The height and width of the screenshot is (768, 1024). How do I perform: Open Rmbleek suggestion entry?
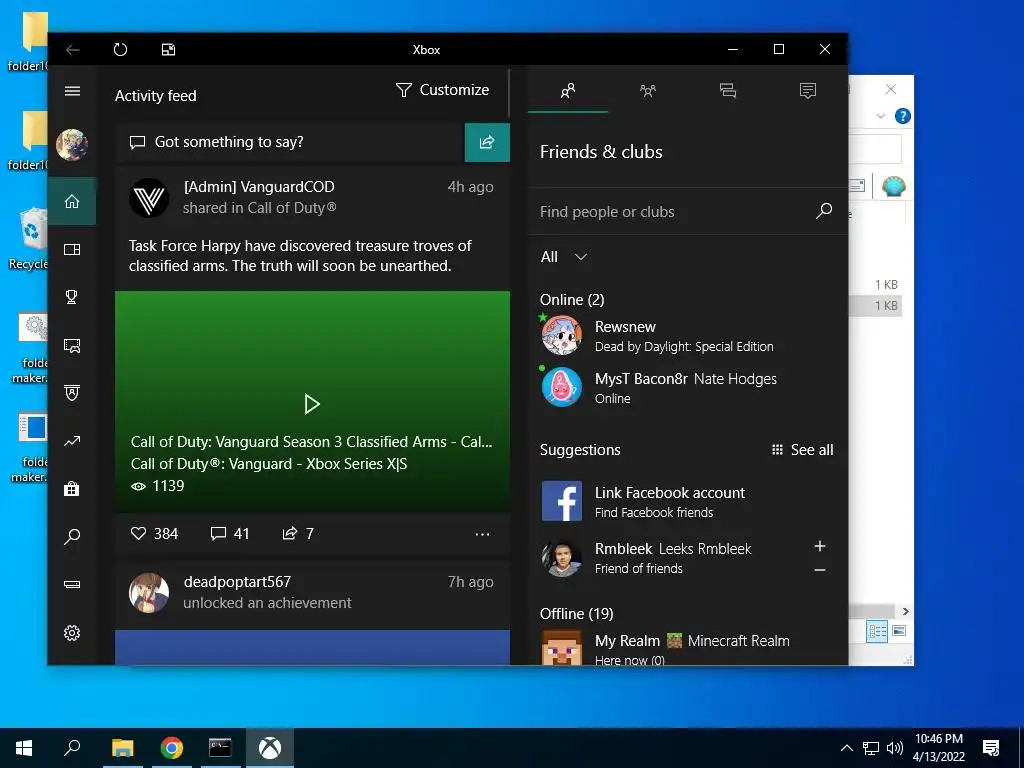[x=674, y=558]
